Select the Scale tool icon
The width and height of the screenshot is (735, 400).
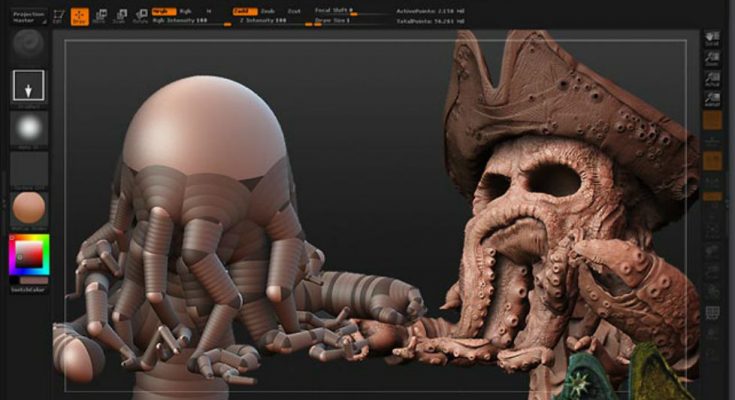(120, 17)
